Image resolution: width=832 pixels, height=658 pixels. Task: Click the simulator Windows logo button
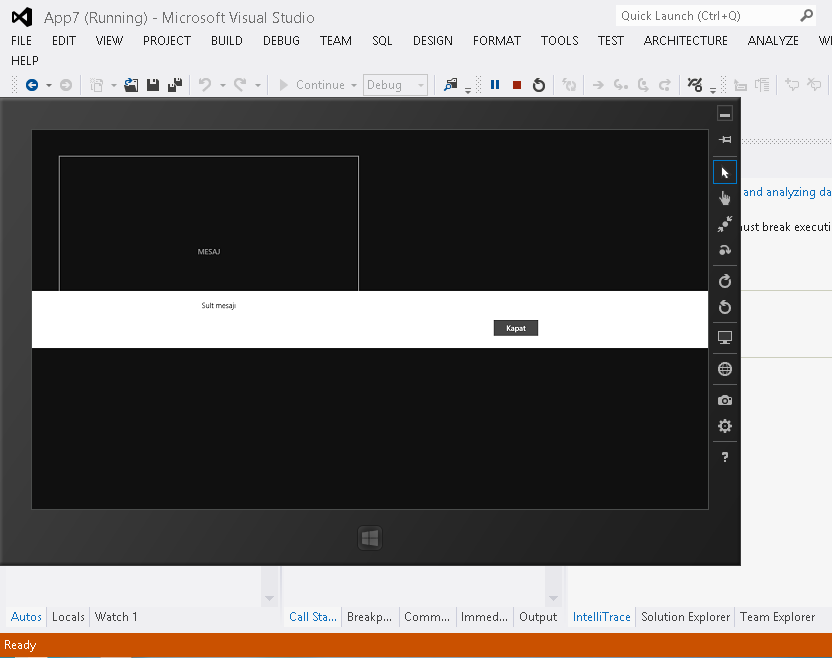point(370,538)
